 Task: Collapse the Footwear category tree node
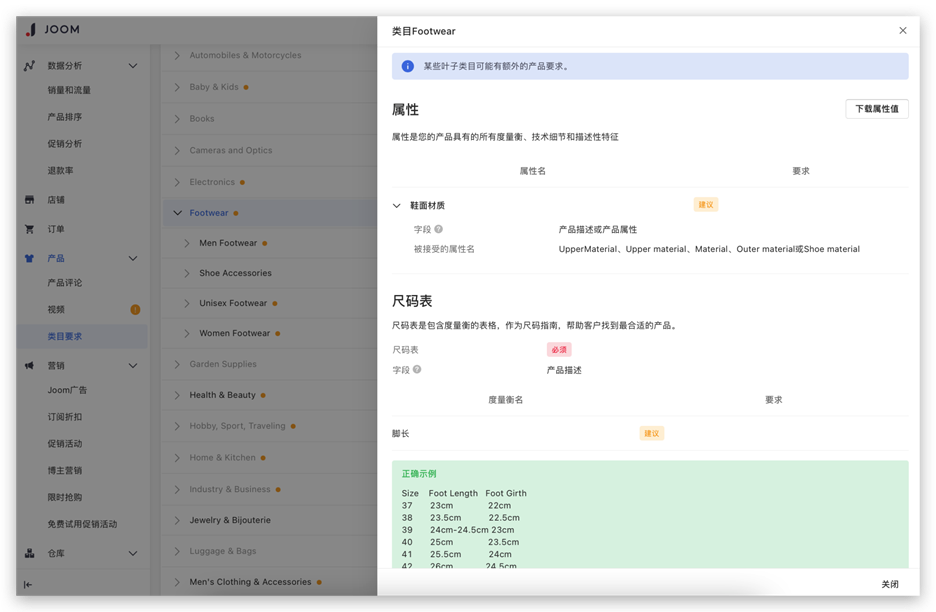pos(178,213)
